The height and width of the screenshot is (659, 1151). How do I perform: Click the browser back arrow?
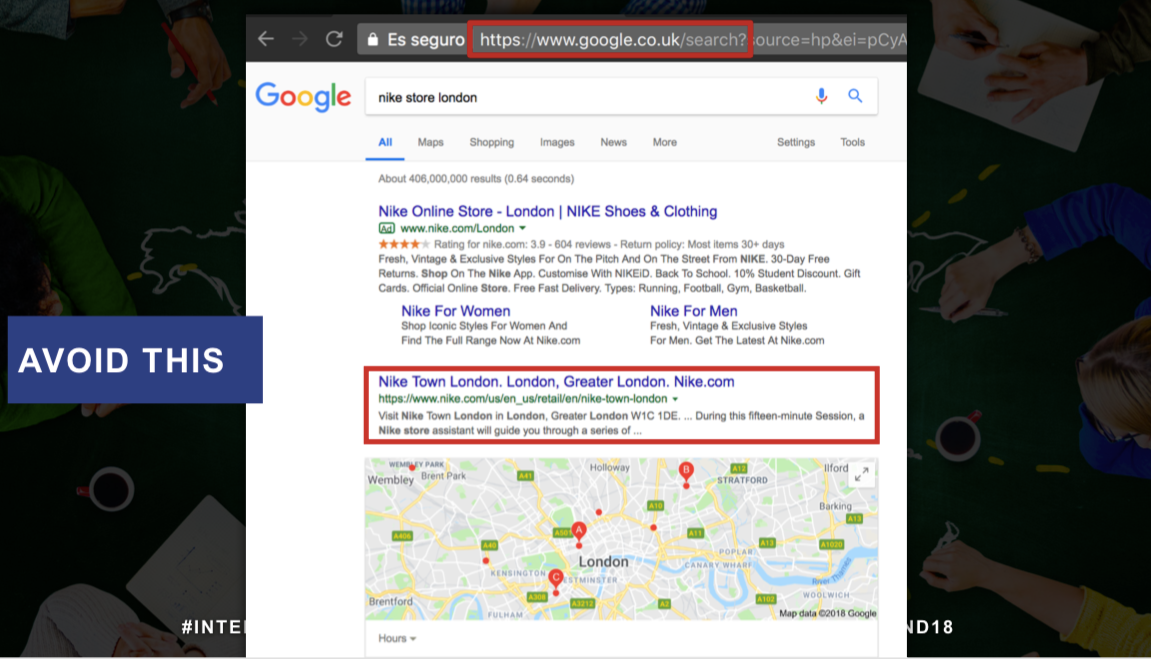click(266, 39)
